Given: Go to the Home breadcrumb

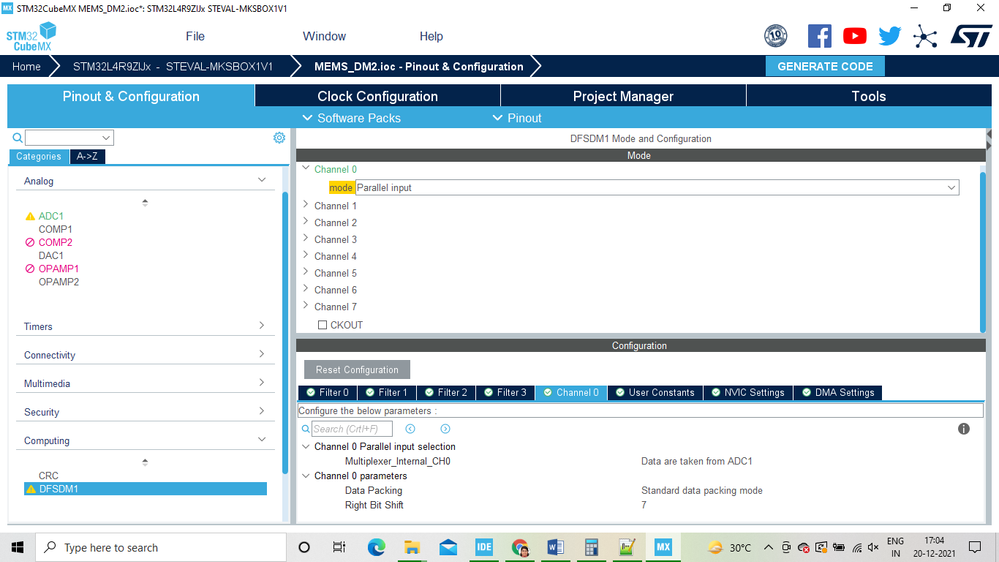Looking at the screenshot, I should click(26, 66).
